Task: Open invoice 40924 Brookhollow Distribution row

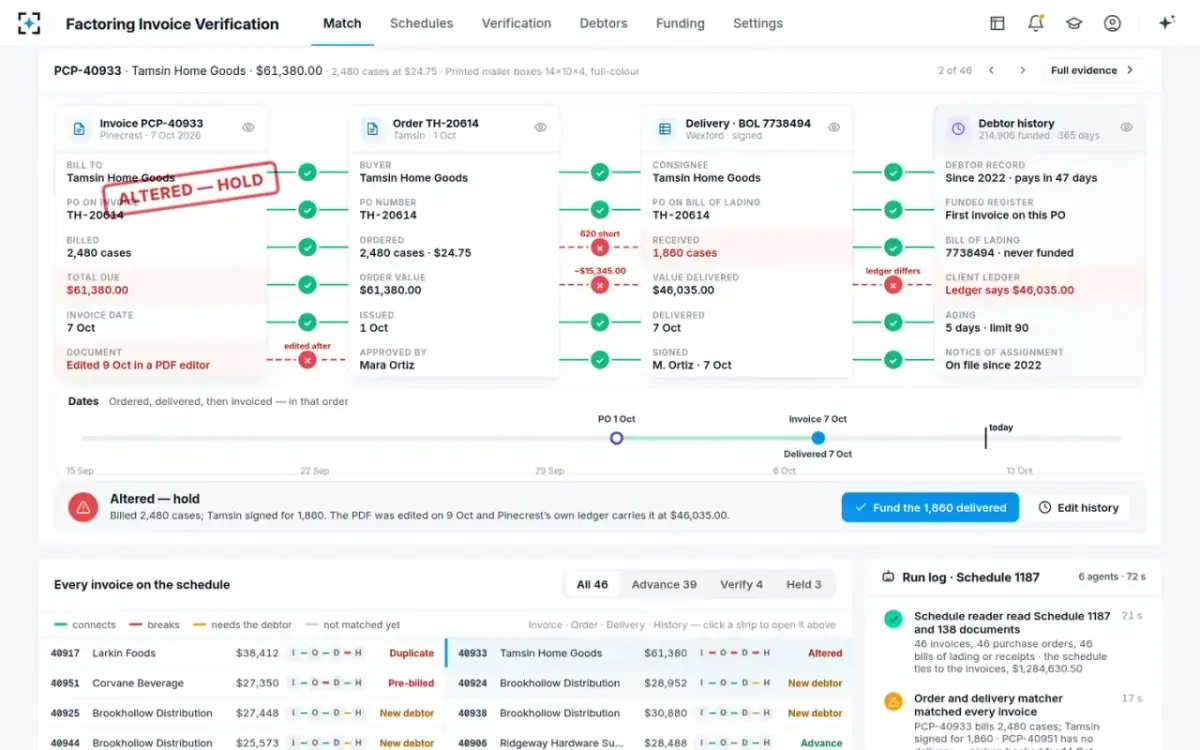Action: click(649, 683)
